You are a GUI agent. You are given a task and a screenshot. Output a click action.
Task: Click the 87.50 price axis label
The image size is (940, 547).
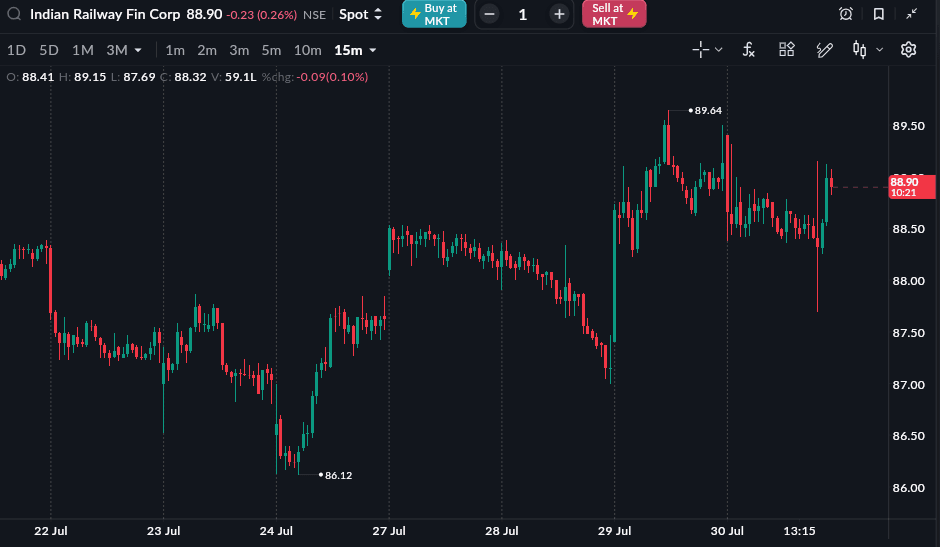click(908, 333)
